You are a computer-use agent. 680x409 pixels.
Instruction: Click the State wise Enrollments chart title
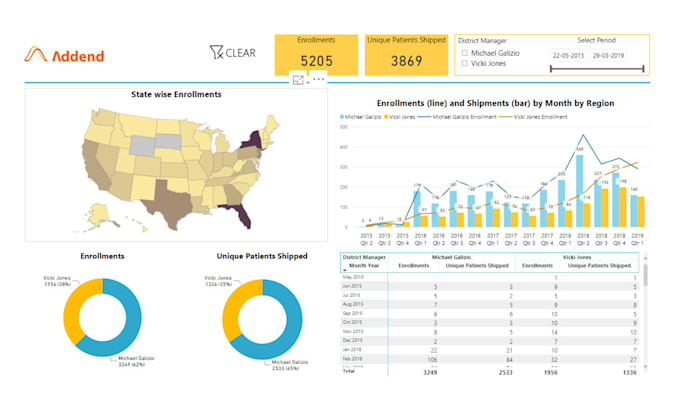point(176,95)
